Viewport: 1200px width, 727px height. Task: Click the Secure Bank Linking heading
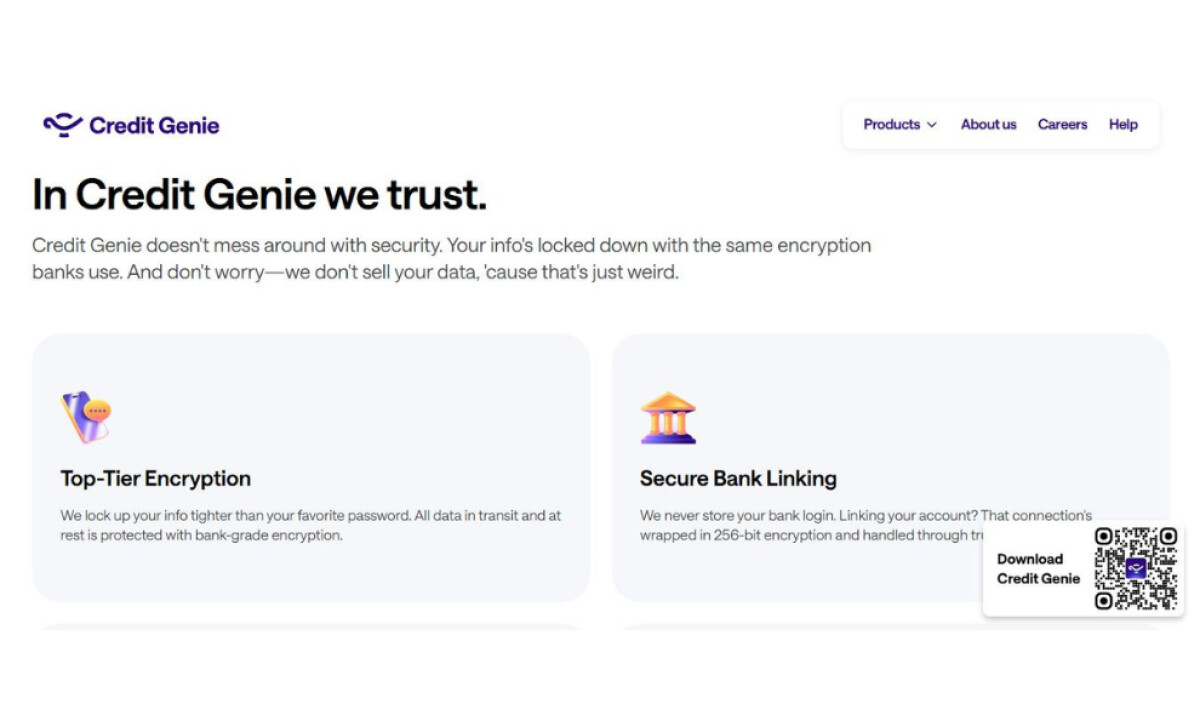click(738, 478)
